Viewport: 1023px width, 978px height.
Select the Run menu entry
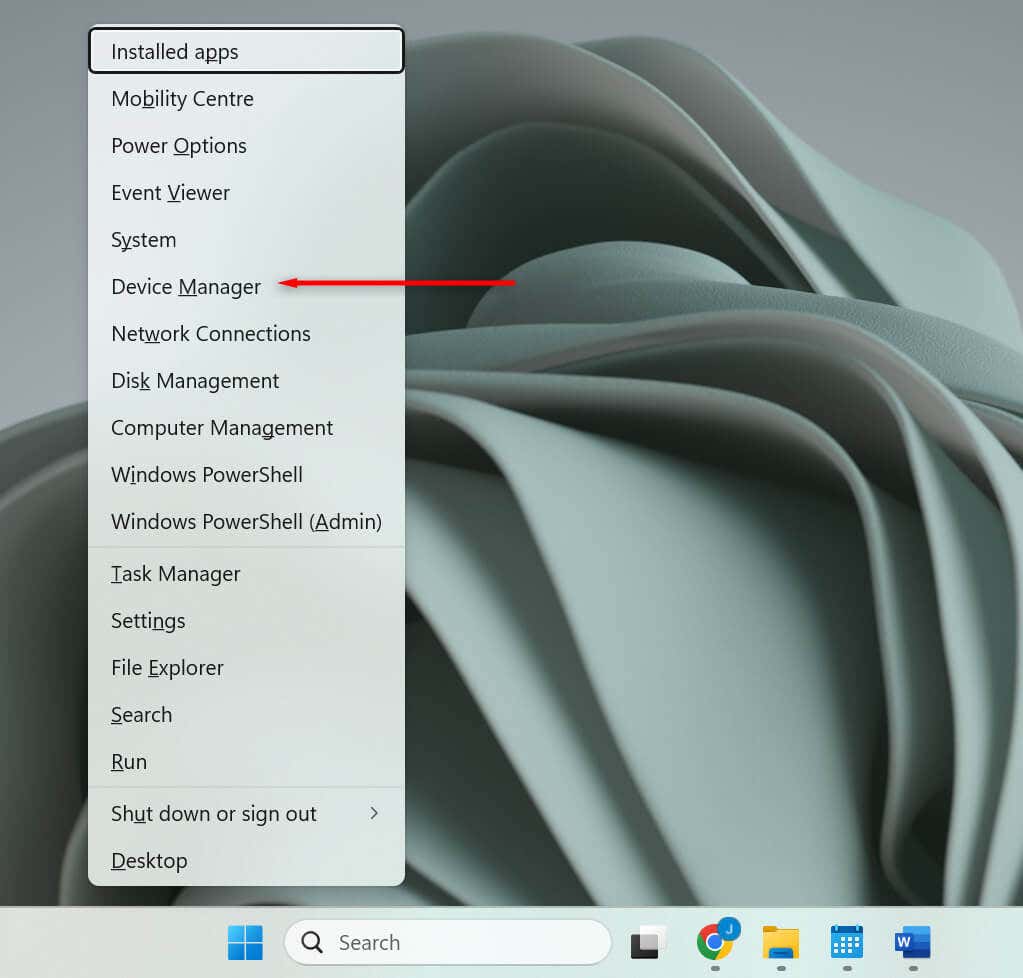(129, 762)
